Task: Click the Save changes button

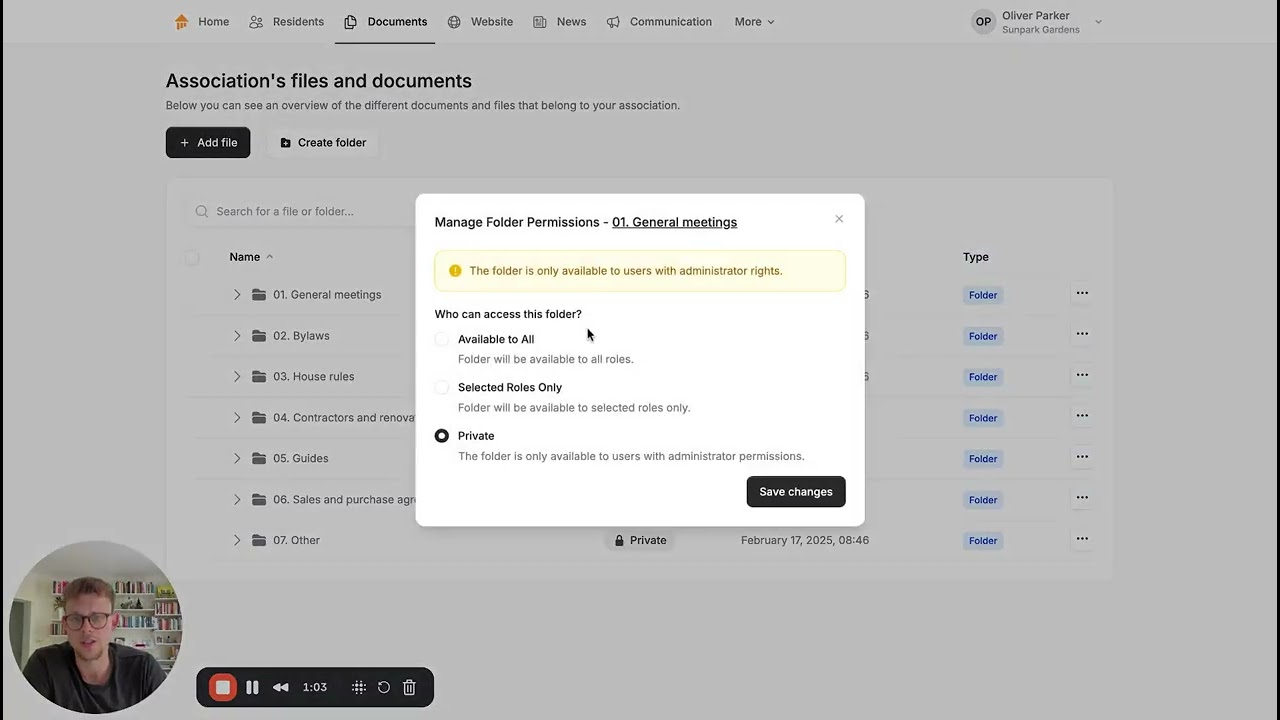Action: (796, 492)
